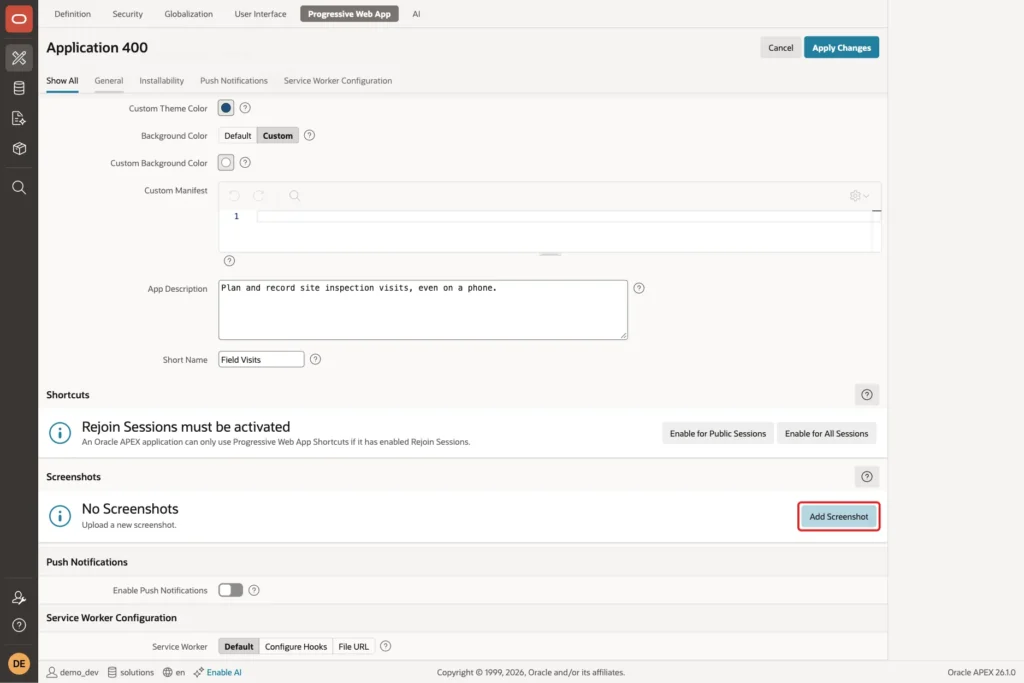Click the undo icon in Custom Manifest editor
Screen dimensions: 1024x683
pos(234,195)
